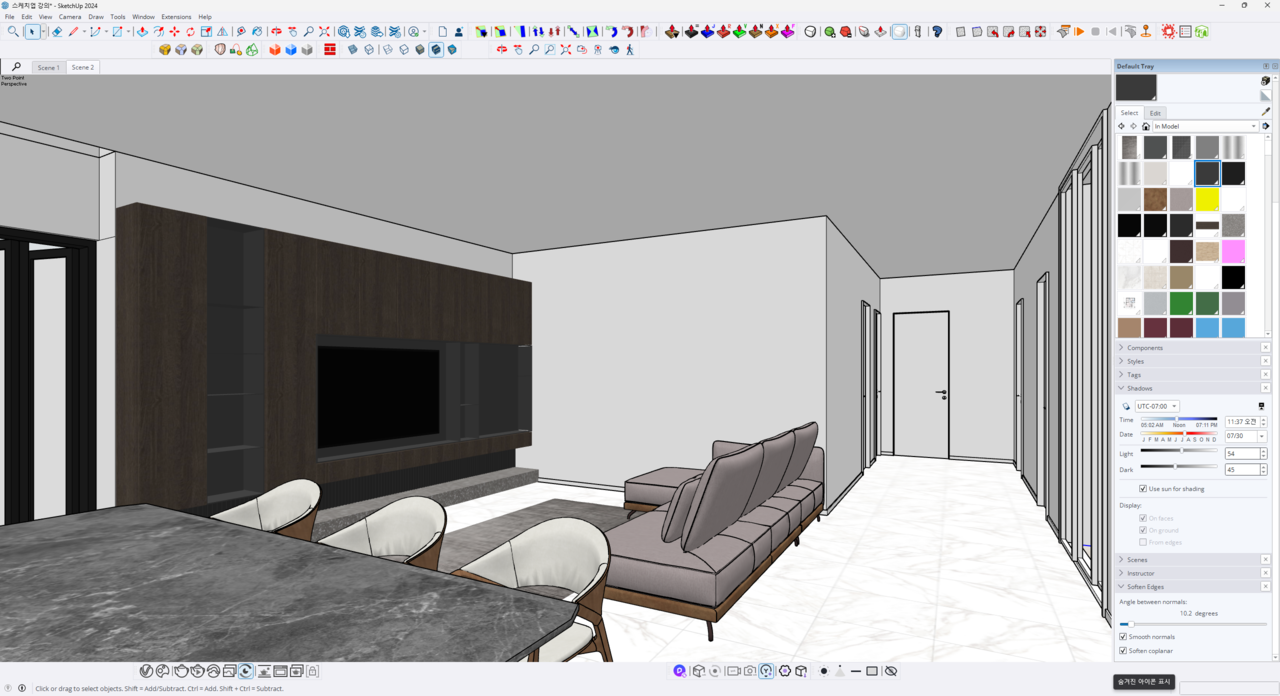The height and width of the screenshot is (696, 1280).
Task: Click the blue question mark help icon
Action: 937,32
